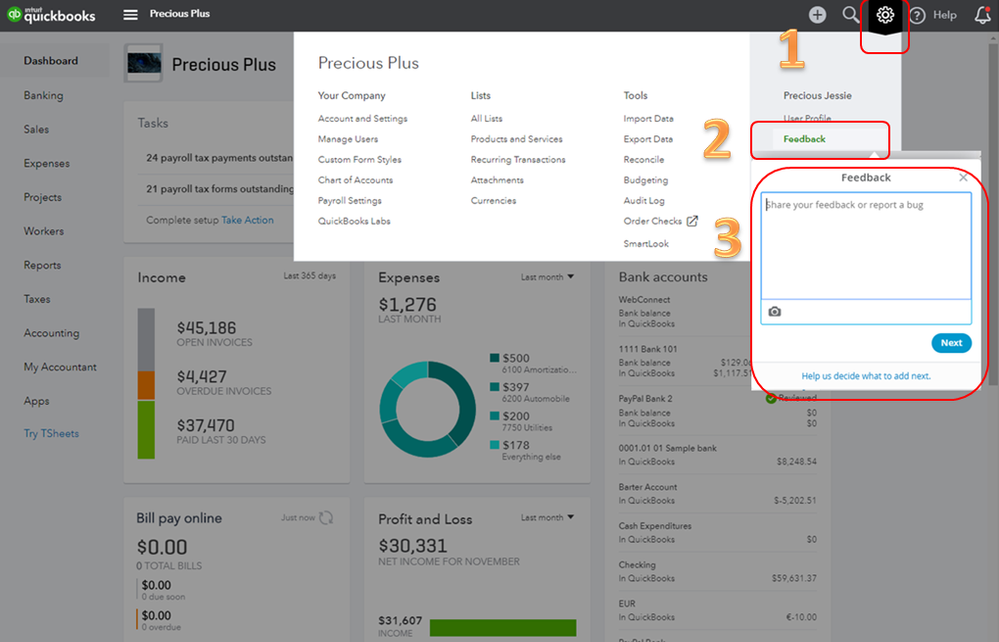
Task: Open the notifications bell
Action: tap(983, 15)
